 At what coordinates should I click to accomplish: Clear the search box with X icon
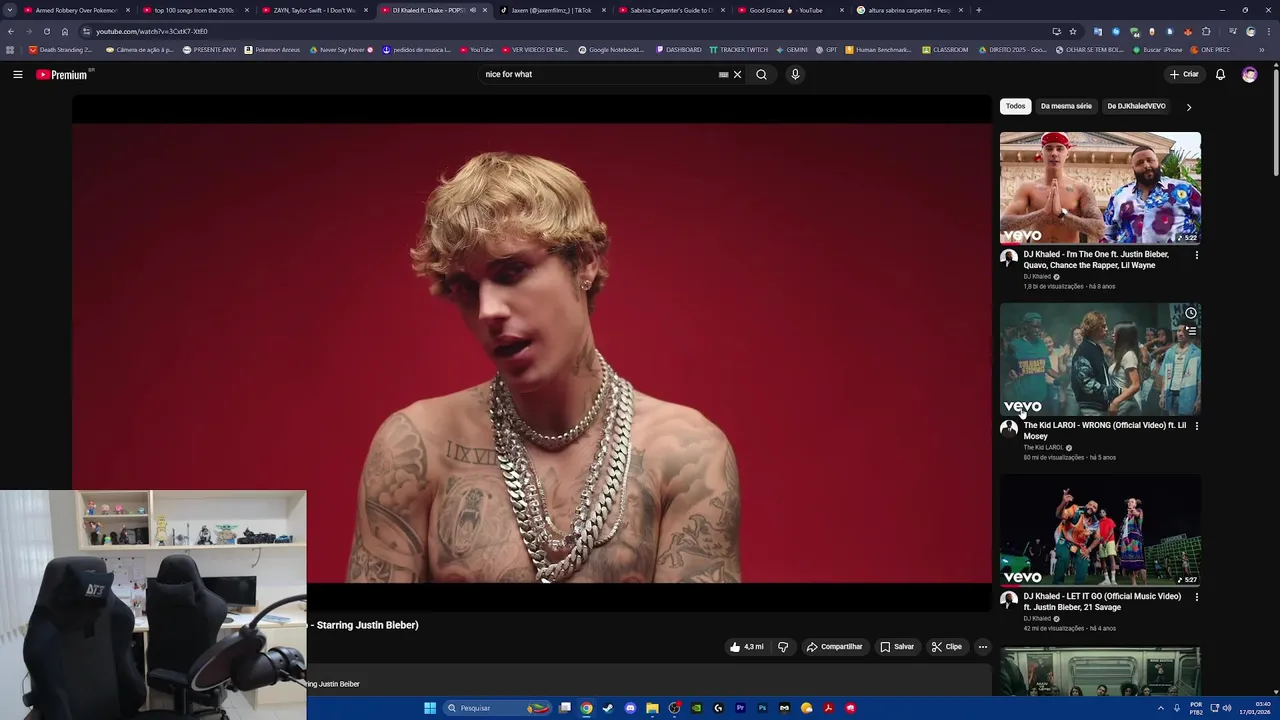point(738,74)
